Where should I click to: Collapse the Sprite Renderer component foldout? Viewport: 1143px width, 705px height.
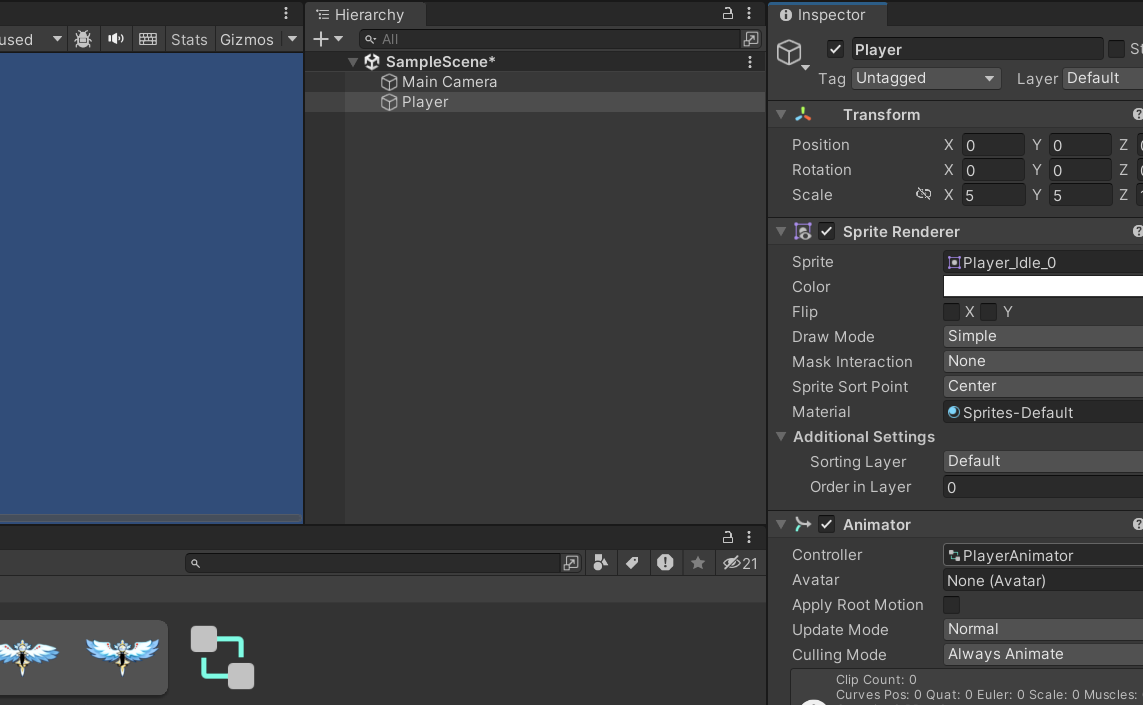[x=781, y=231]
